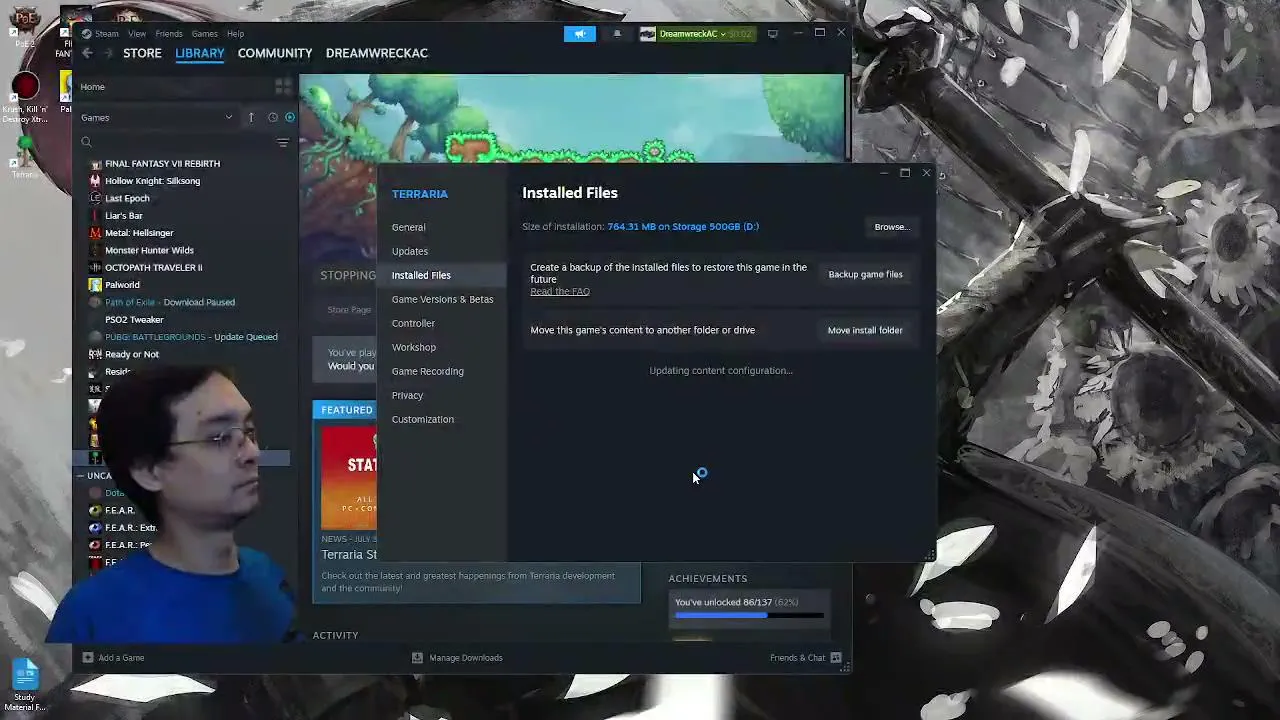This screenshot has height=720, width=1280.
Task: Select PSO2 Tweaker in library list
Action: [x=134, y=320]
